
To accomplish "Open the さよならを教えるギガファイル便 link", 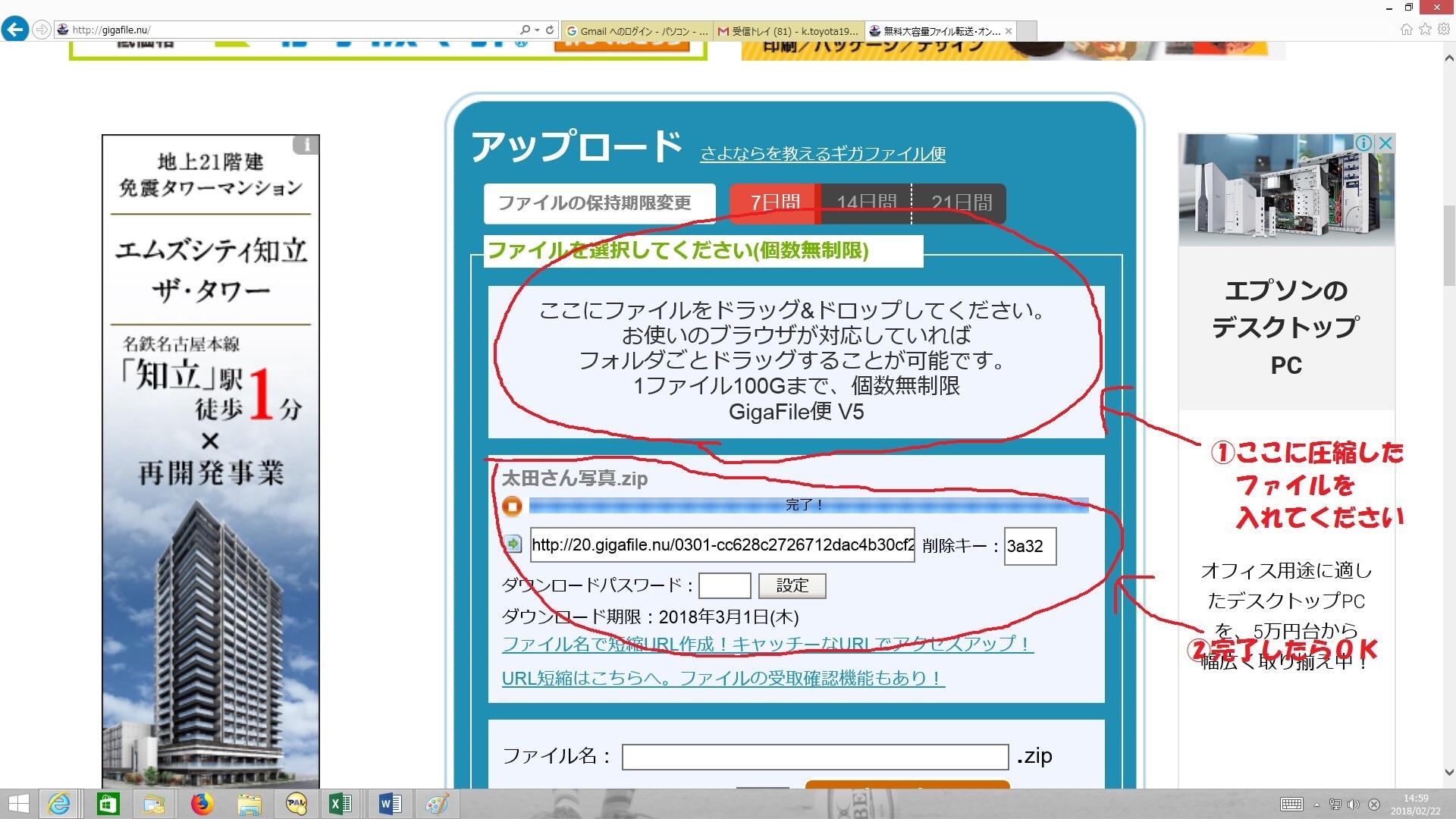I will point(823,154).
